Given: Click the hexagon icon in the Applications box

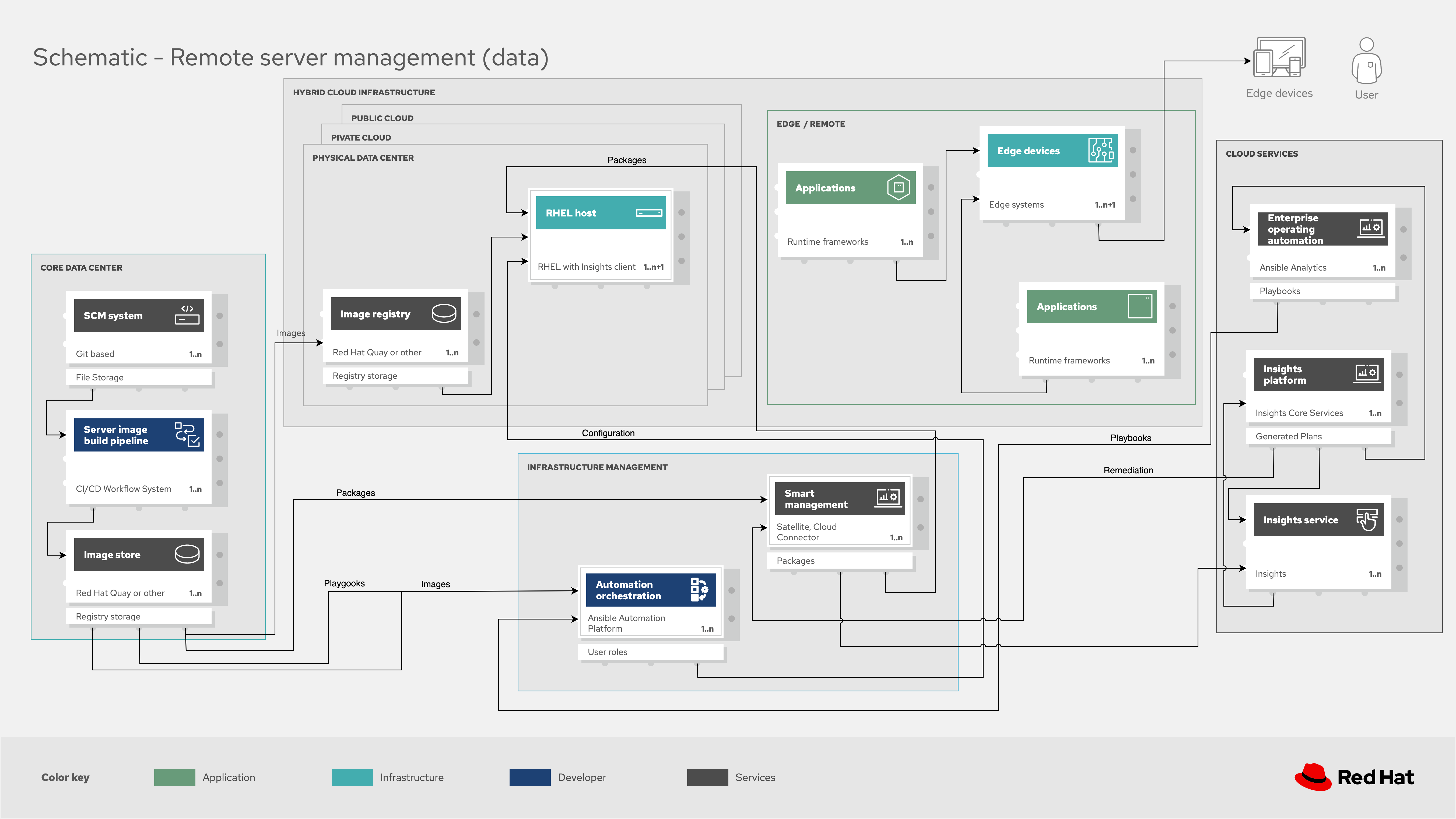Looking at the screenshot, I should (898, 188).
